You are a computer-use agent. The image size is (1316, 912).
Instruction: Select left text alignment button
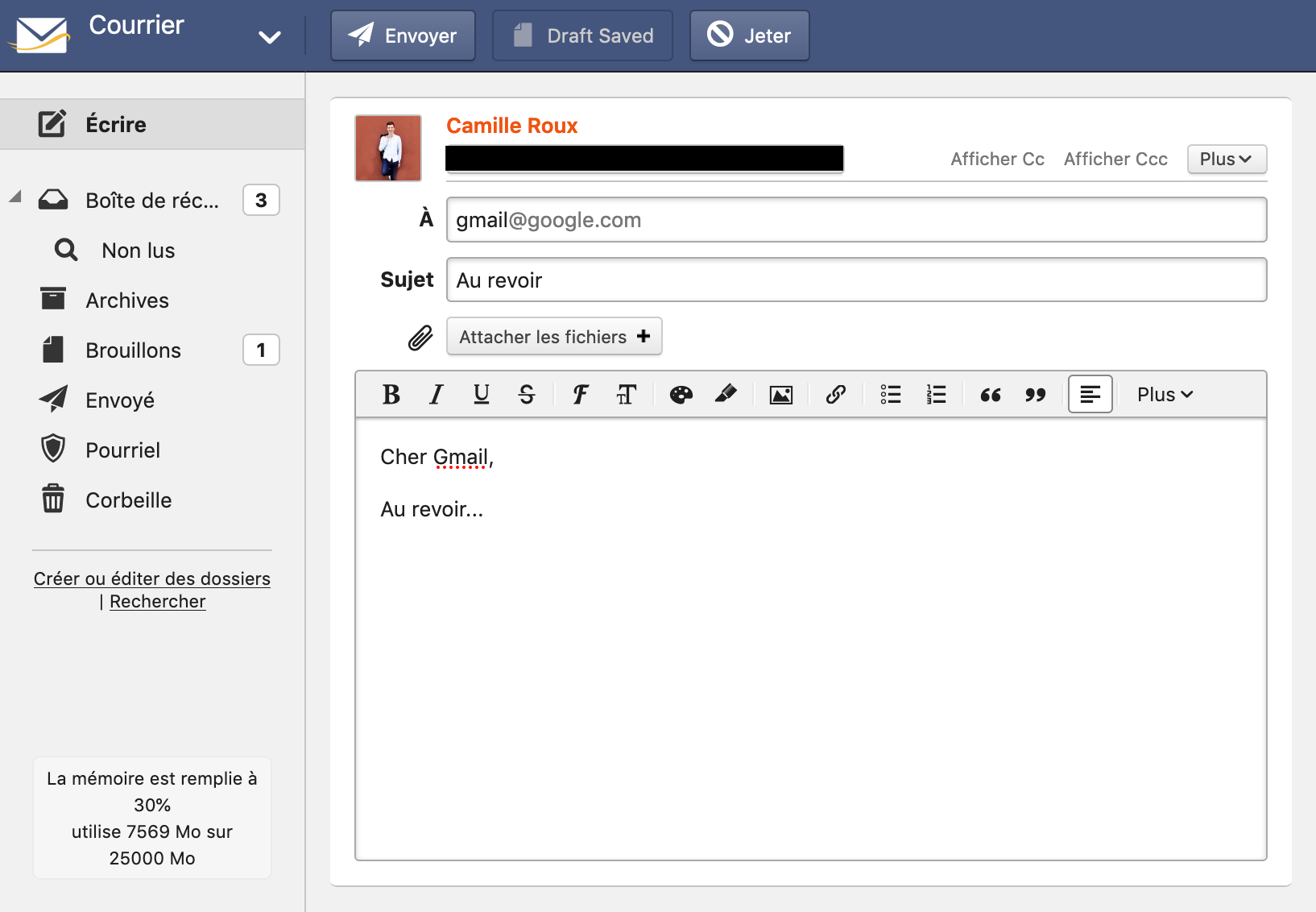tap(1090, 394)
